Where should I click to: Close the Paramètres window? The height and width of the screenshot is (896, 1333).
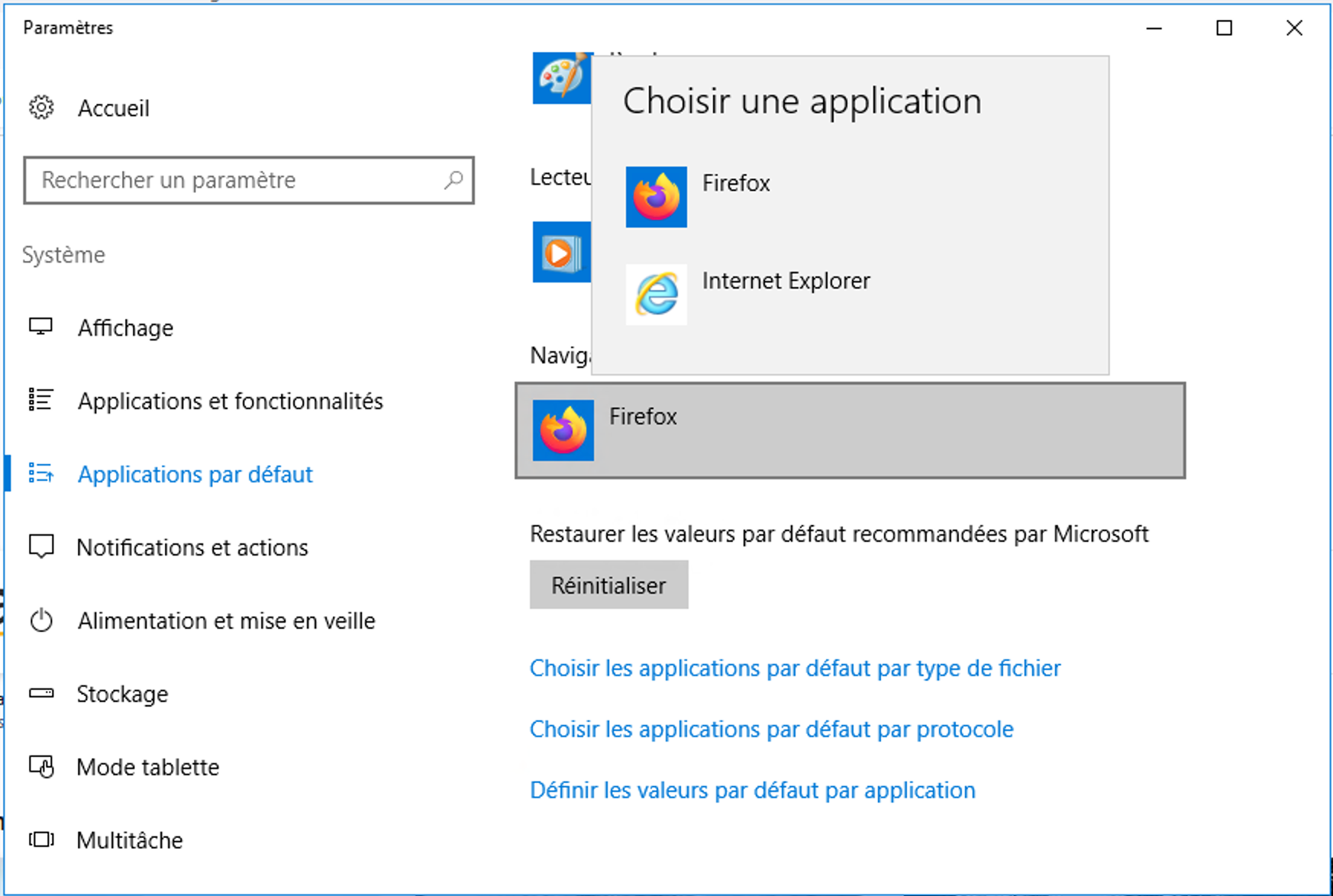coord(1294,28)
